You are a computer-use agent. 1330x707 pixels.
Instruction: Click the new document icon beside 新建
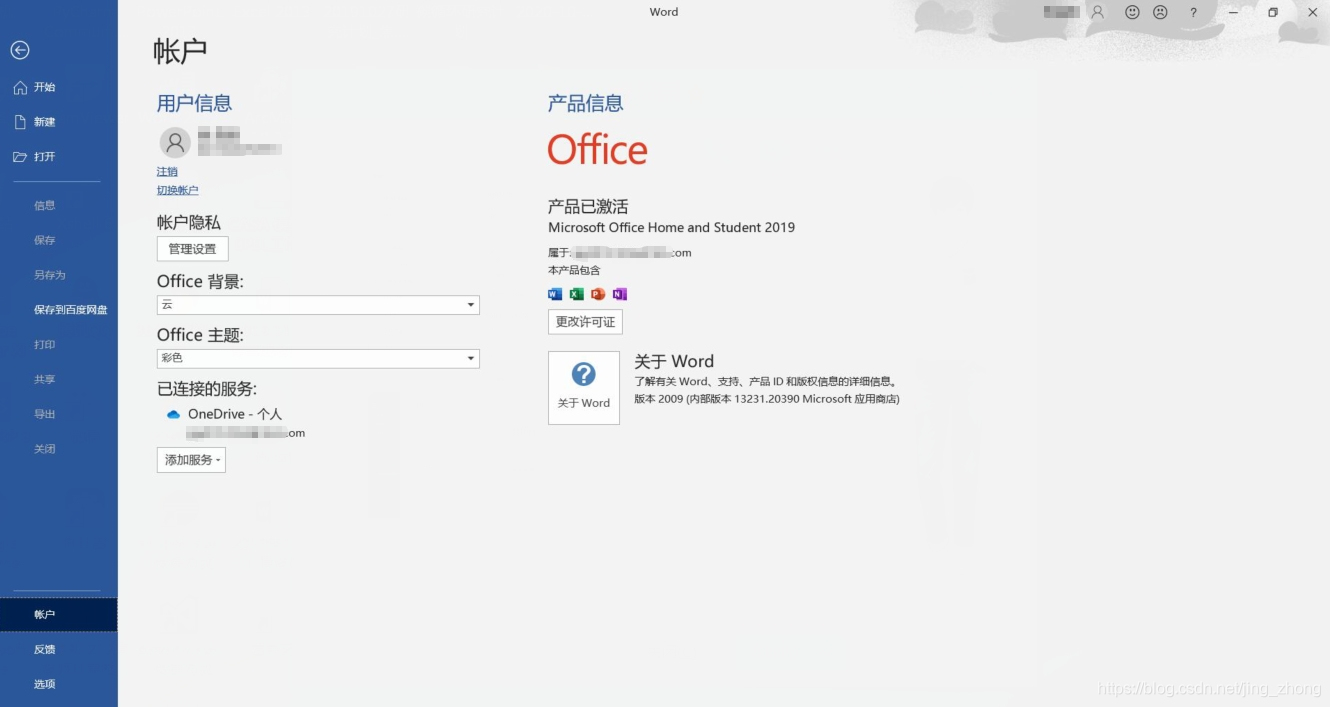tap(20, 122)
